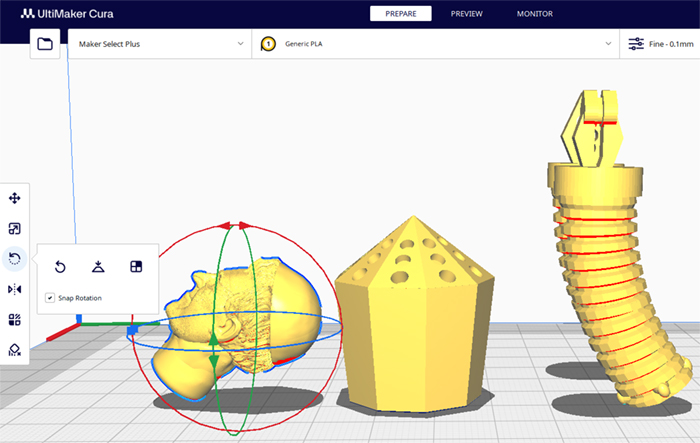The height and width of the screenshot is (443, 700).
Task: Click the Generic PLA label
Action: [x=304, y=44]
